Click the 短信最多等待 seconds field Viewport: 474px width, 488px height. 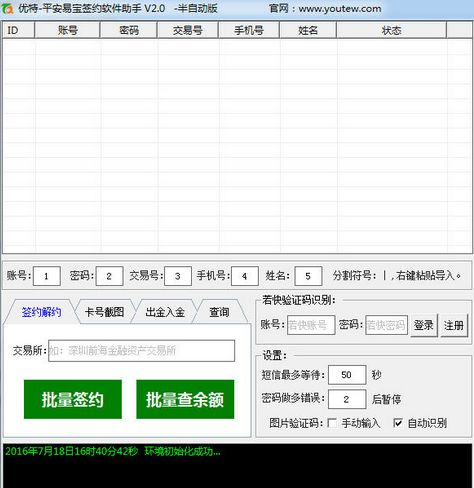pos(347,375)
